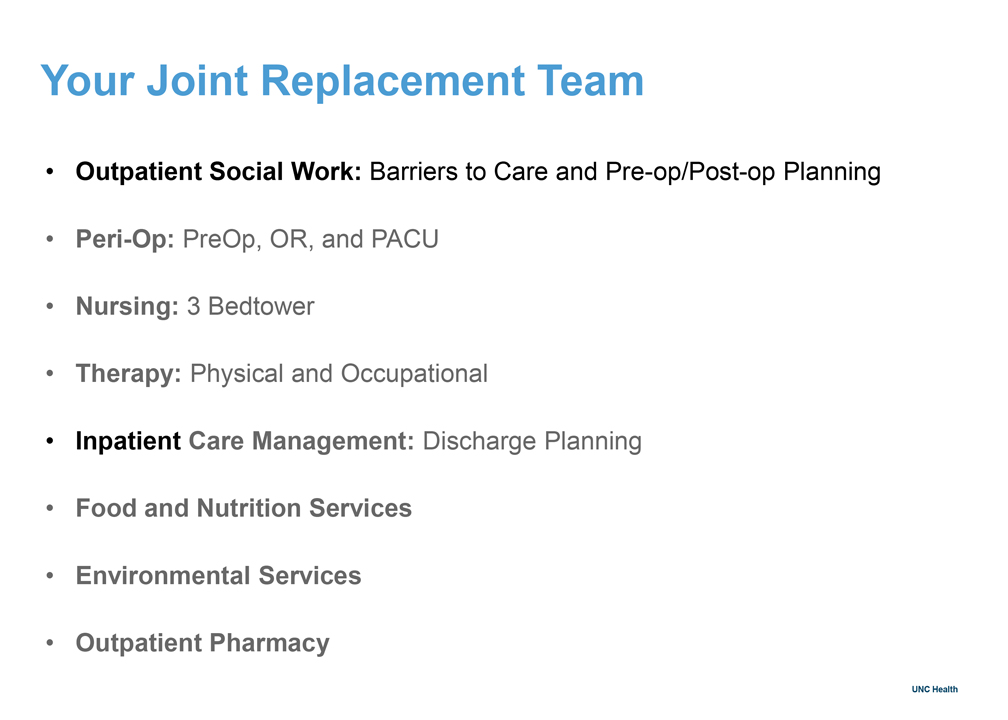Image resolution: width=1008 pixels, height=720 pixels.
Task: Click the 'Environmental Services' line
Action: 219,575
